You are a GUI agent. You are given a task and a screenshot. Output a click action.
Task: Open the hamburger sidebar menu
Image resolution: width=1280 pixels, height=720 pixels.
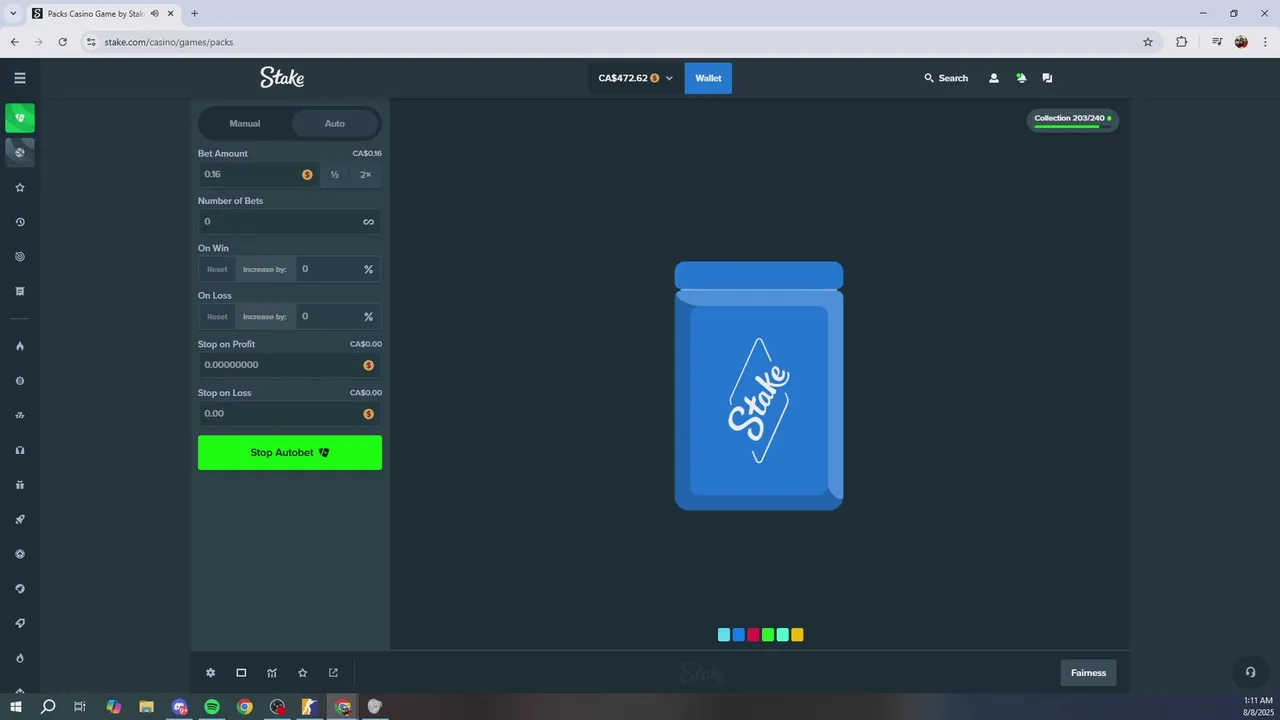(x=20, y=78)
